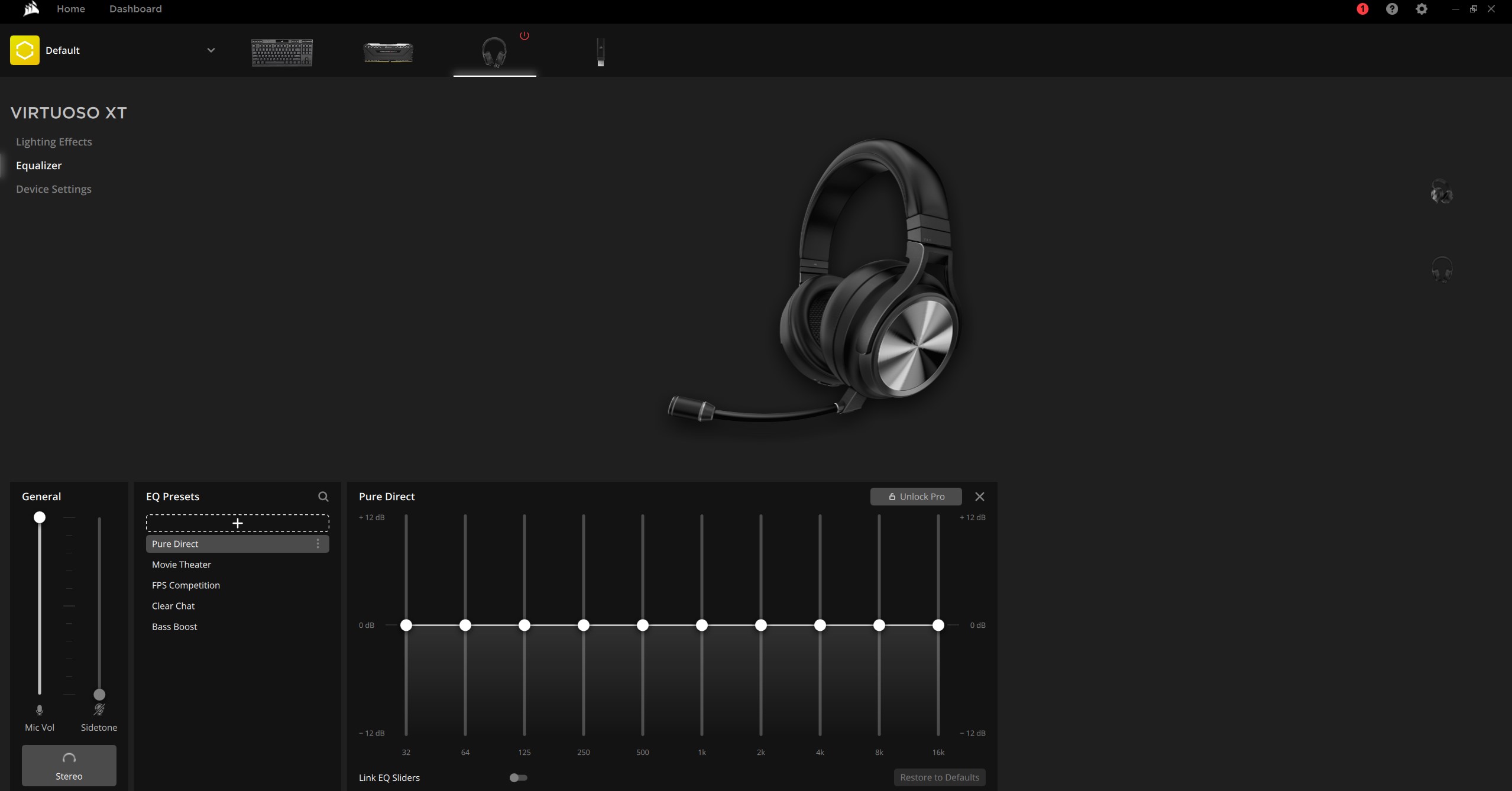
Task: Click Restore to Defaults button
Action: pyautogui.click(x=939, y=777)
